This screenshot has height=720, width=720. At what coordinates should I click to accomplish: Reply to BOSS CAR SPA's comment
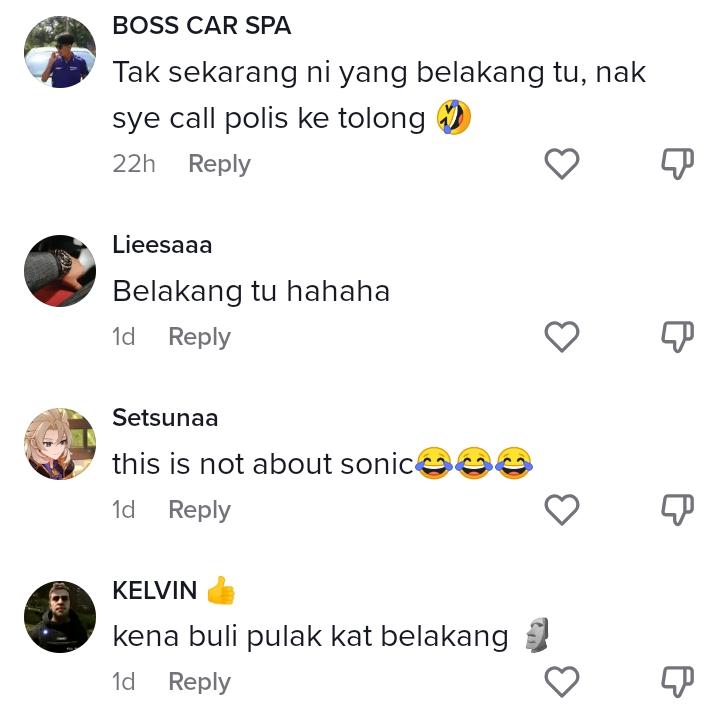(x=219, y=164)
